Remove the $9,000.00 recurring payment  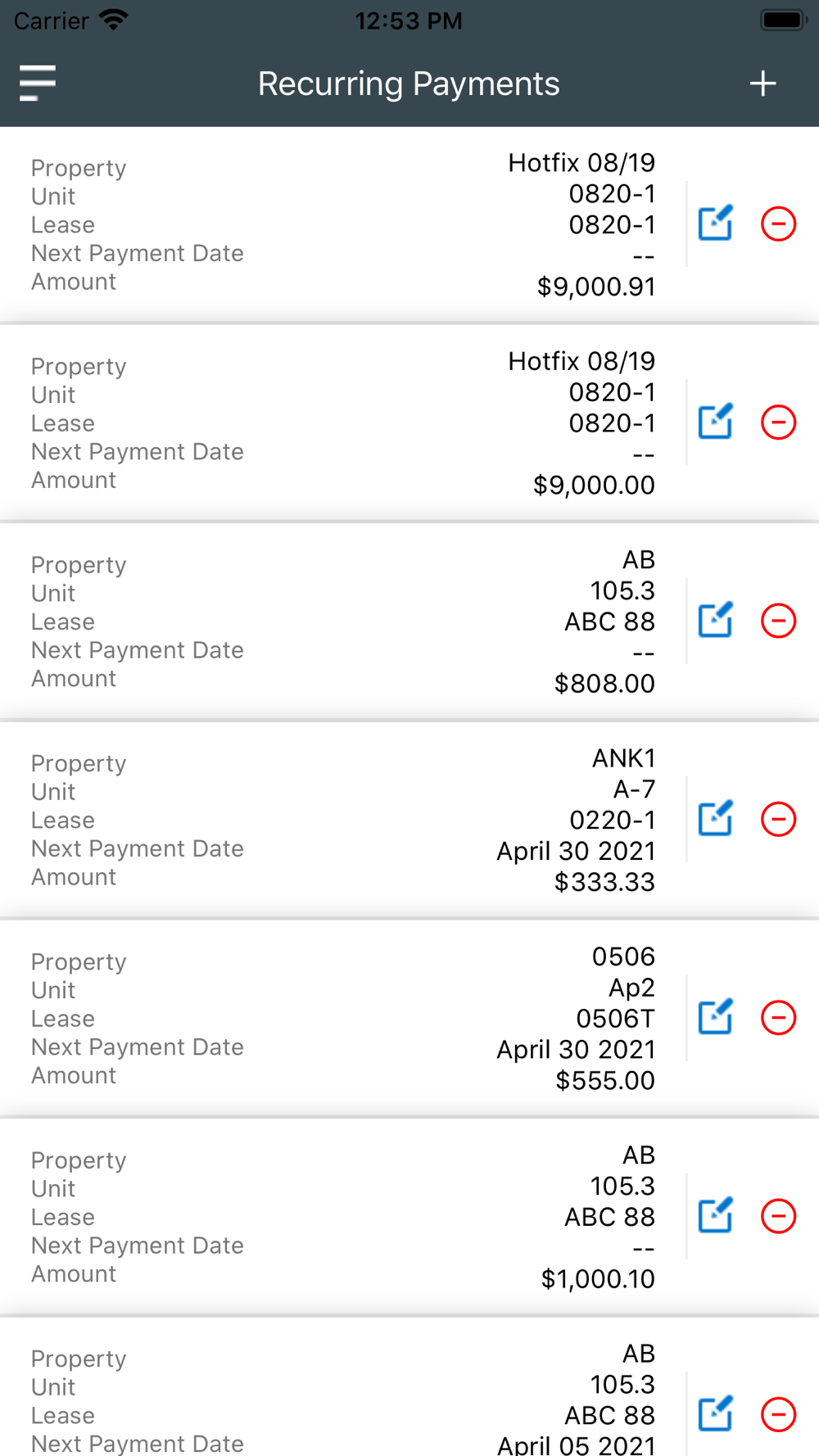pos(778,423)
